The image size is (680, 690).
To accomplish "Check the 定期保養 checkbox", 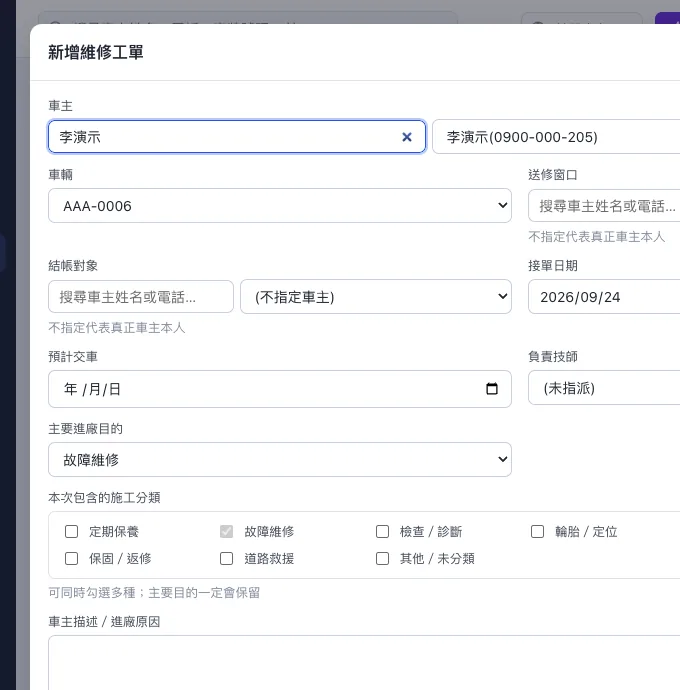I will [x=71, y=532].
